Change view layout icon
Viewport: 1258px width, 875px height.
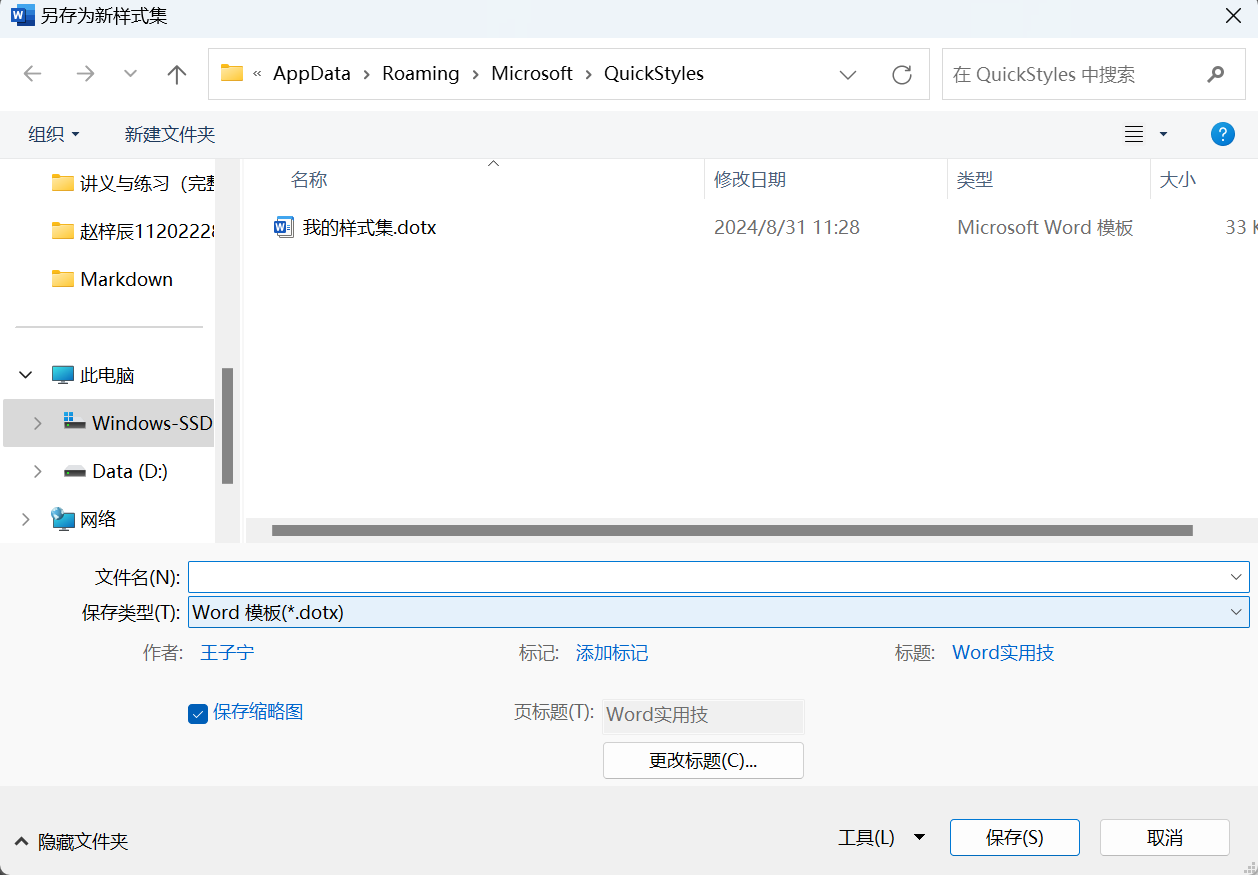point(1134,134)
